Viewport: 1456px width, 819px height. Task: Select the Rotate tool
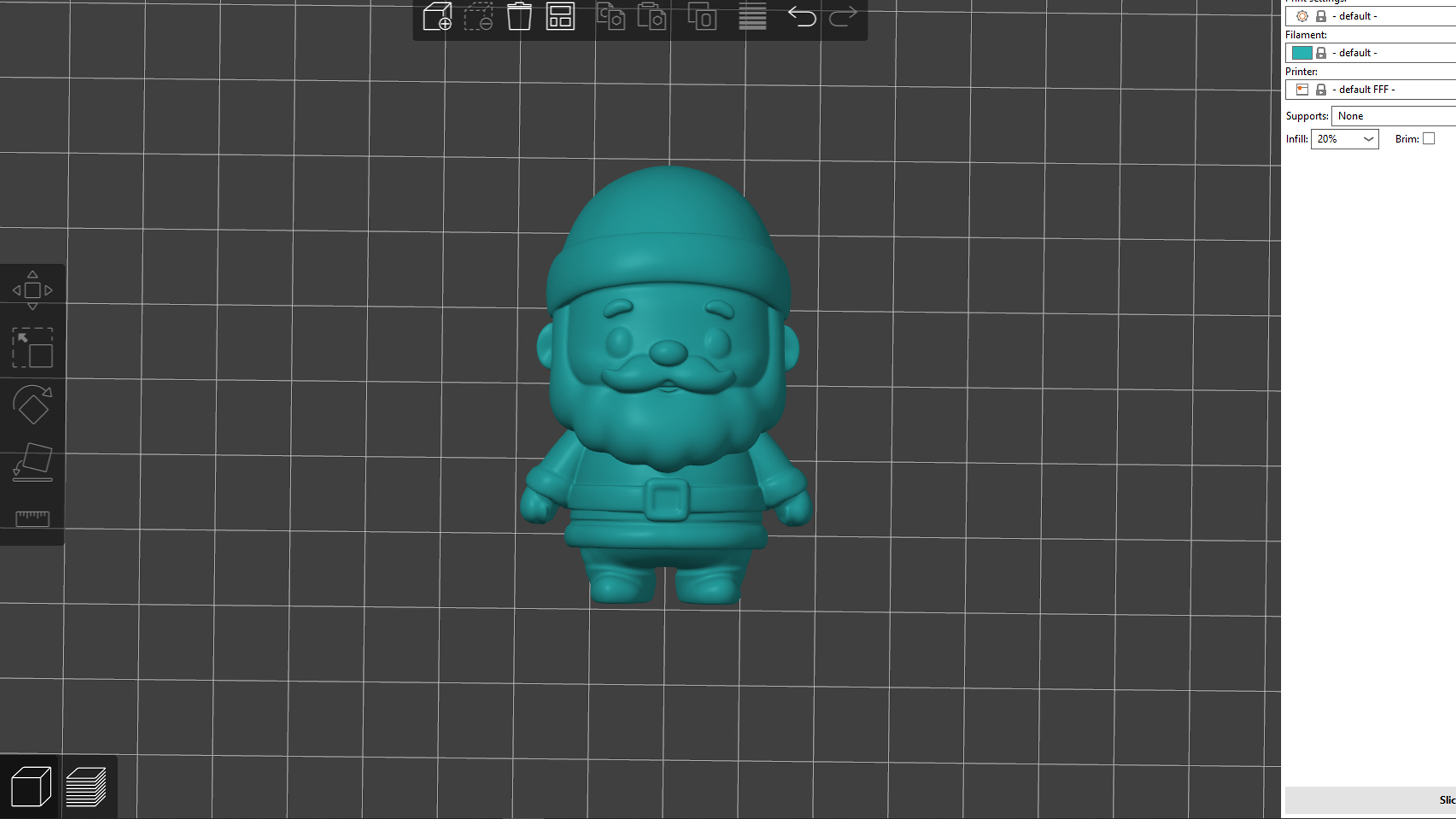tap(32, 405)
